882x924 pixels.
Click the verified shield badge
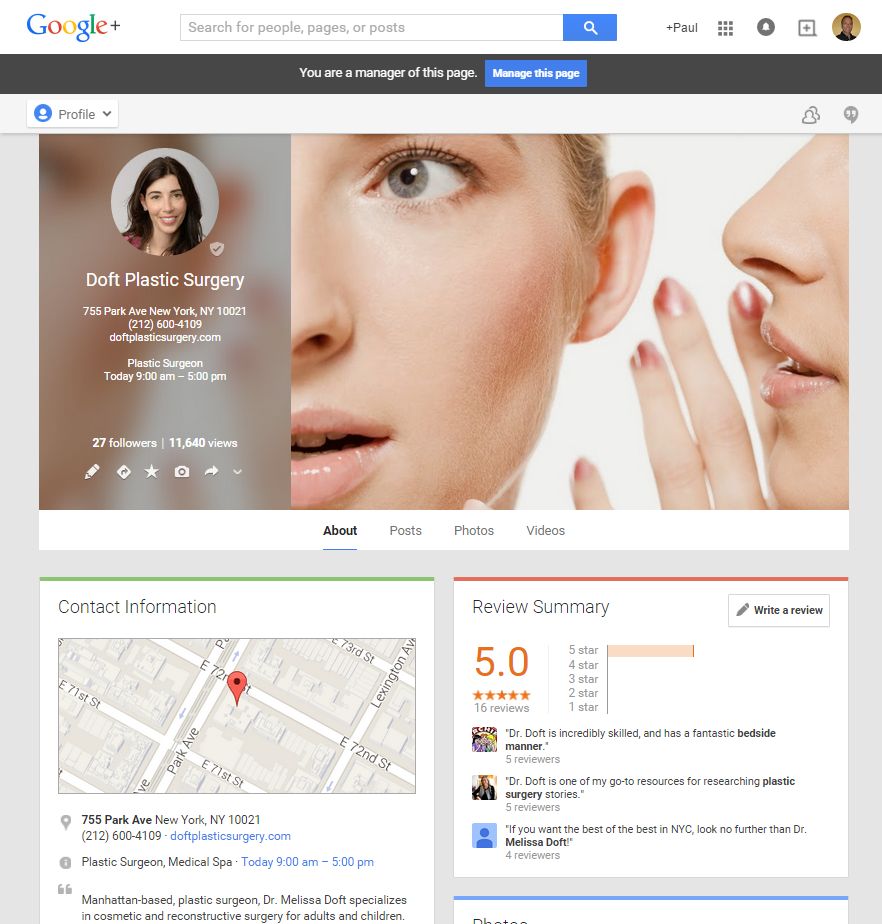click(217, 249)
